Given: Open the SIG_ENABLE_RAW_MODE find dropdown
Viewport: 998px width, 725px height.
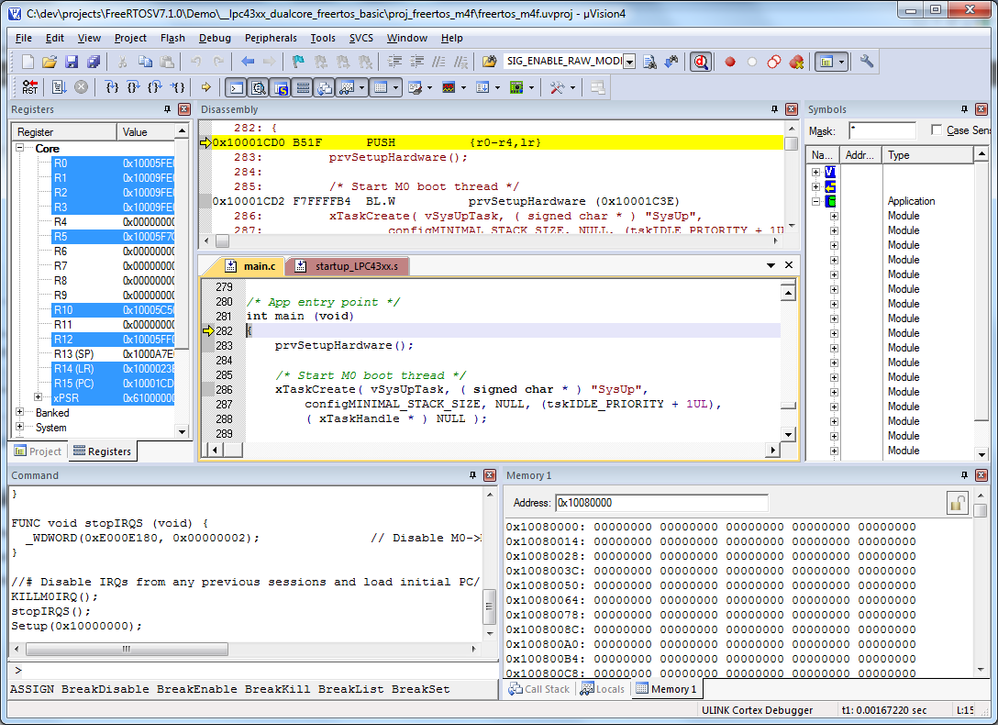Looking at the screenshot, I should (x=630, y=62).
